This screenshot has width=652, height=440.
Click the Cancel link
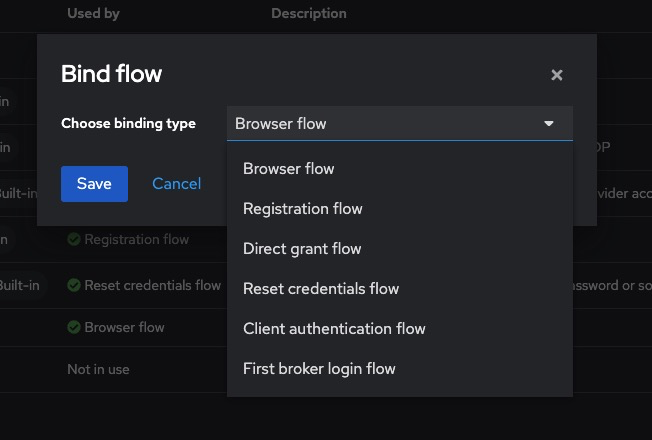176,184
